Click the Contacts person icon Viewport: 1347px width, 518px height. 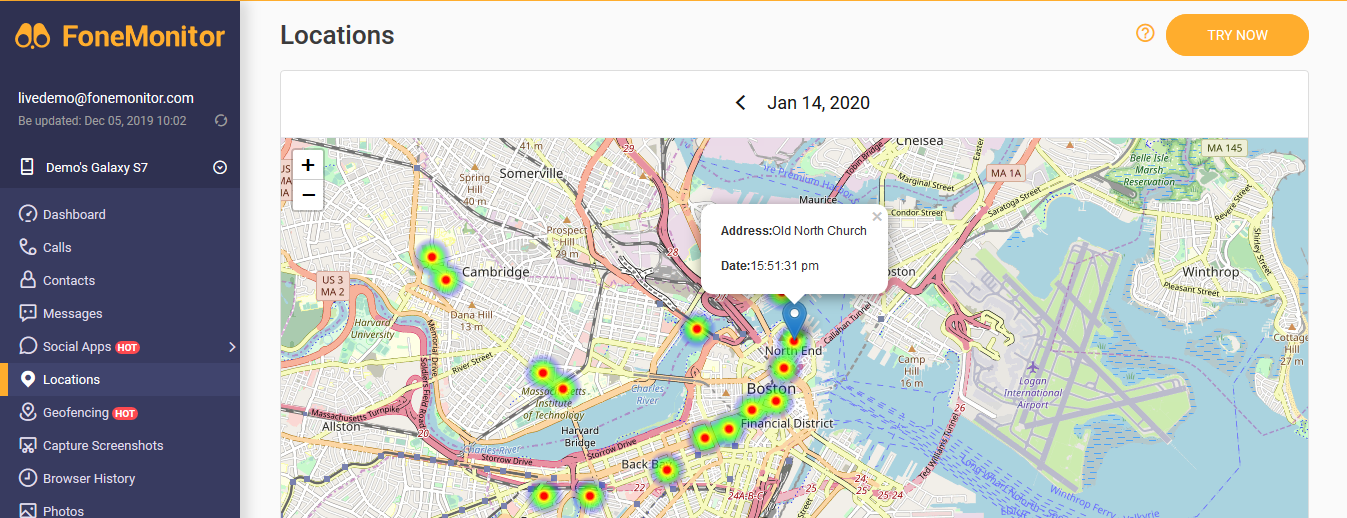pos(28,280)
